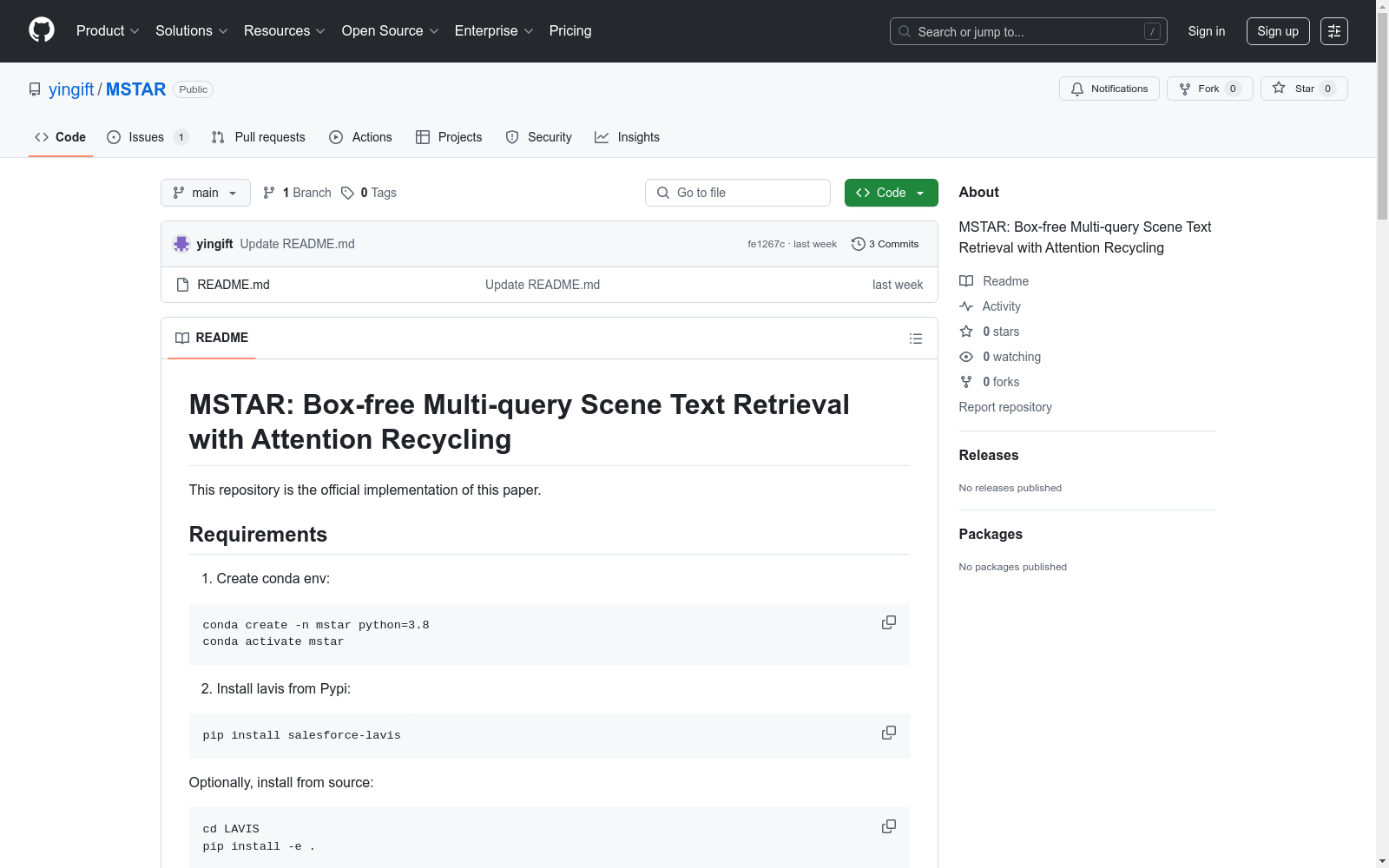
Task: Open the Insights tab
Action: click(627, 137)
